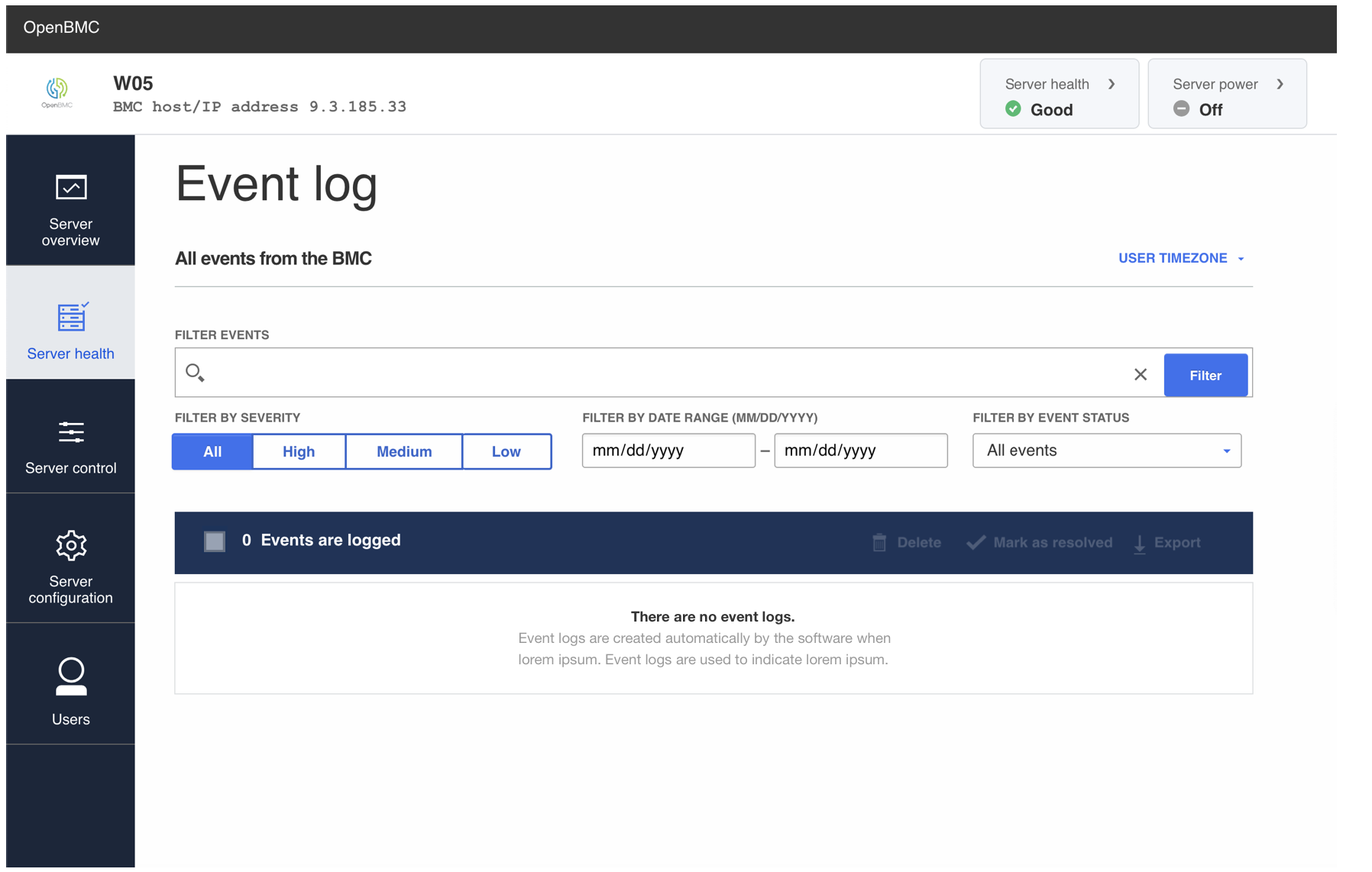Open the All events status dropdown
The height and width of the screenshot is (872, 1372).
coord(1106,451)
